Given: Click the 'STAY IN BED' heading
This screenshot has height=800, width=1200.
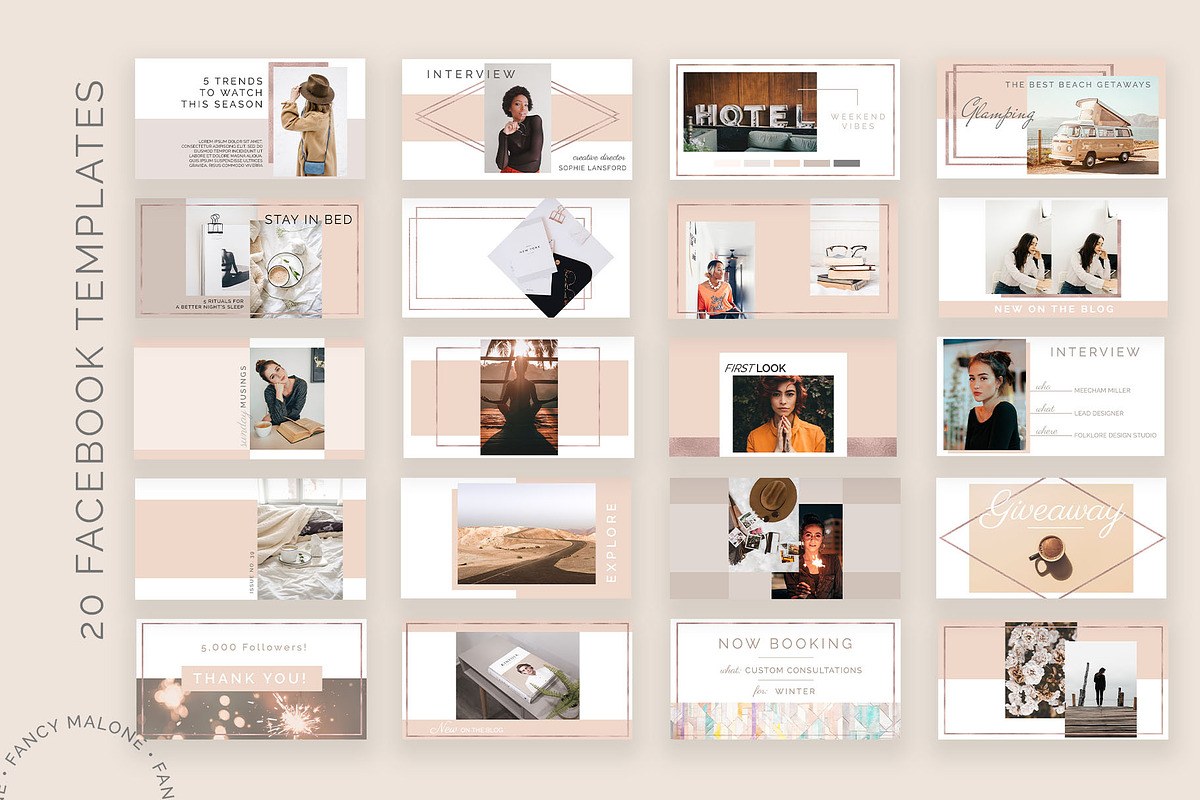Looking at the screenshot, I should (308, 220).
